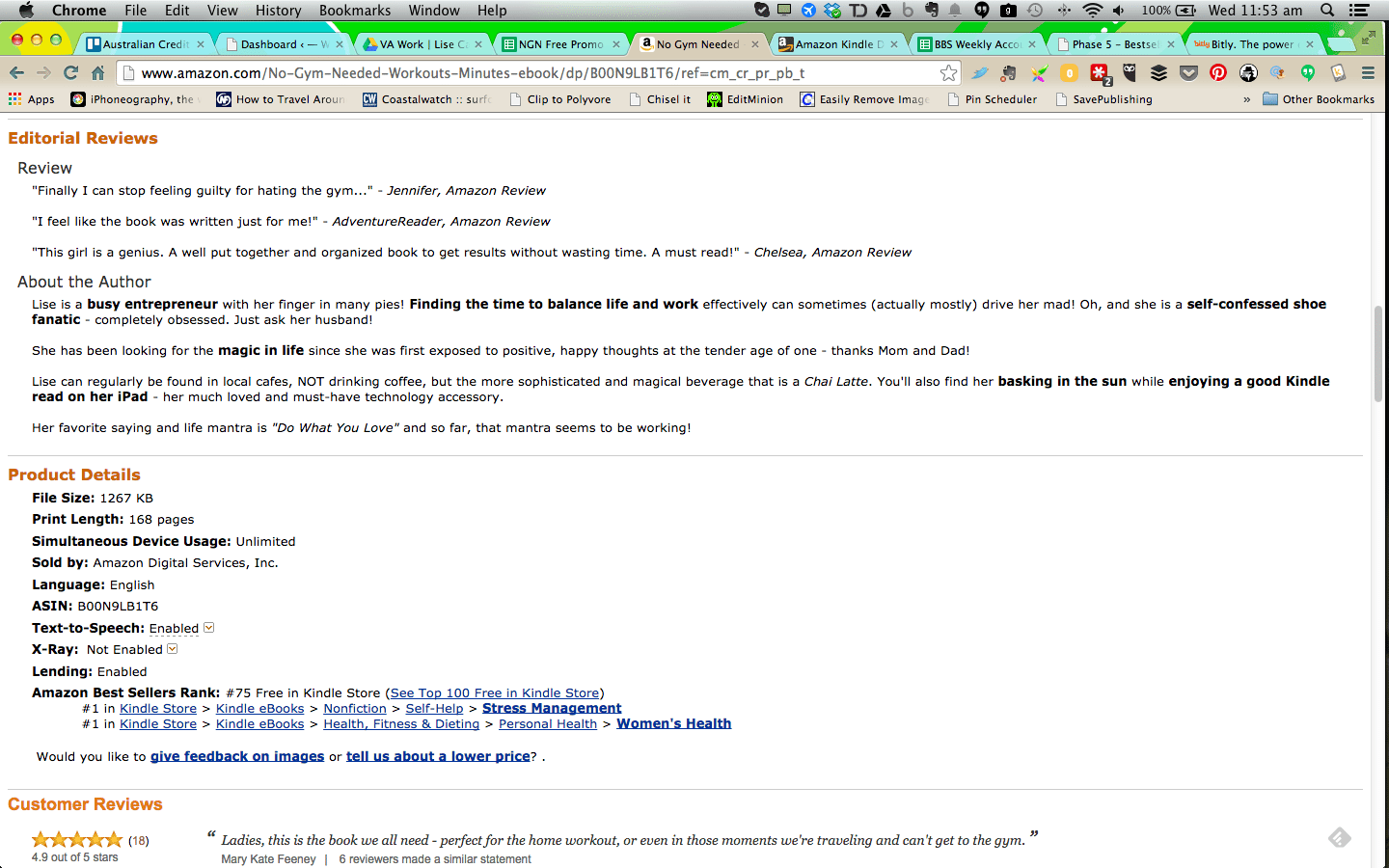Click the Evernote elephant extension icon
The width and height of the screenshot is (1389, 868).
(x=1009, y=72)
